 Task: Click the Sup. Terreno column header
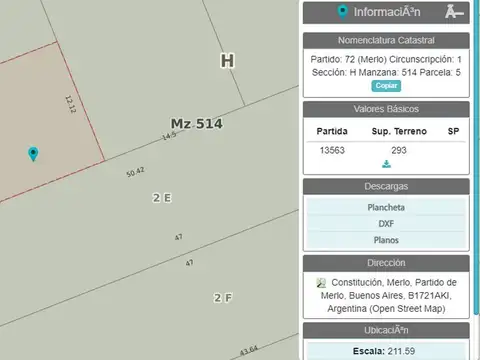click(x=399, y=131)
